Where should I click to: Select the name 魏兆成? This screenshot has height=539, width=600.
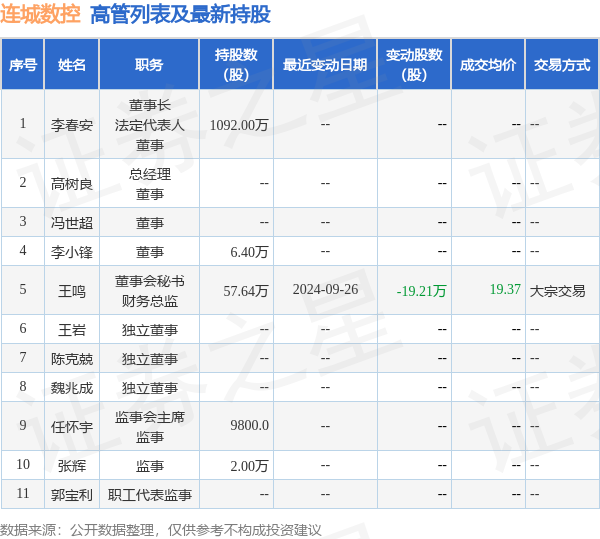pyautogui.click(x=72, y=388)
